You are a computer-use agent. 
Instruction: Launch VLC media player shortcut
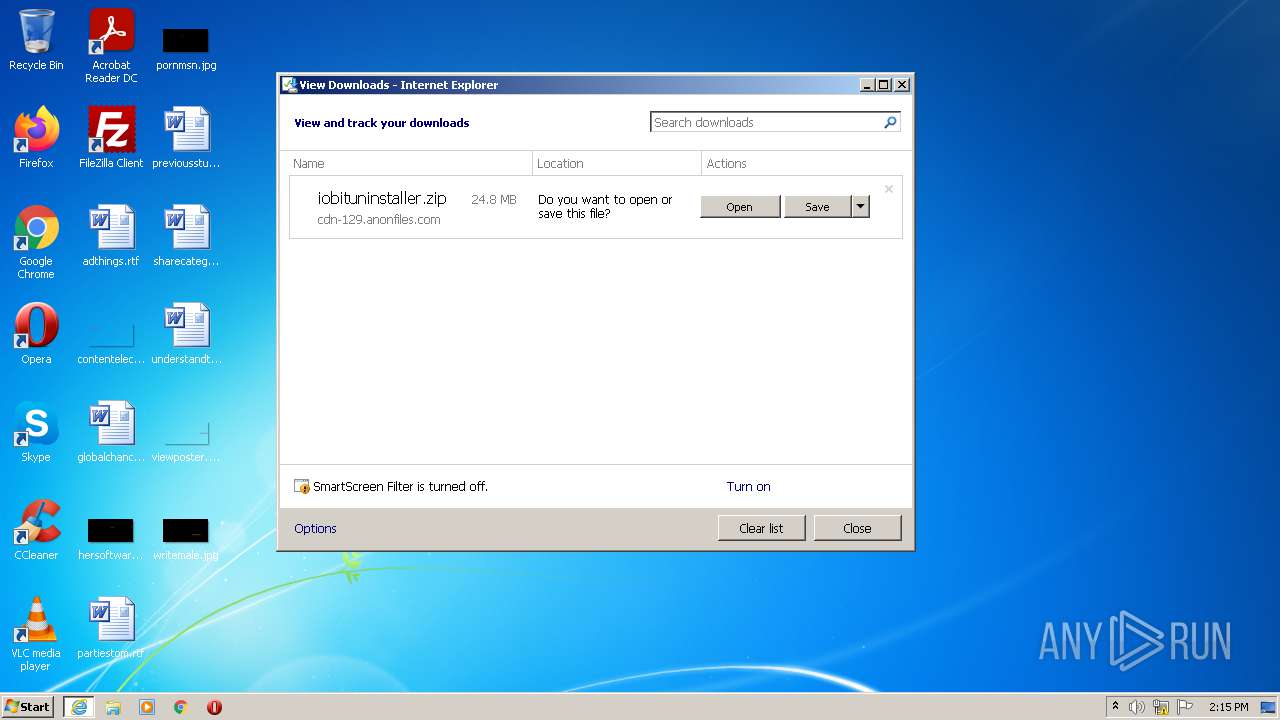36,634
